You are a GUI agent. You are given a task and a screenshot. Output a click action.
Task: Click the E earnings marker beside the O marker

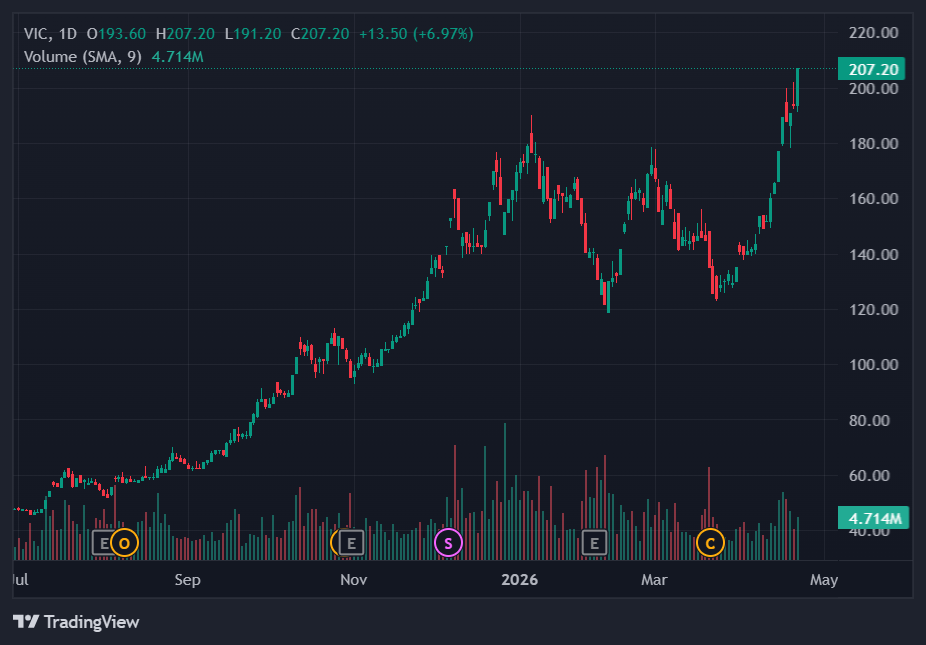[x=103, y=543]
